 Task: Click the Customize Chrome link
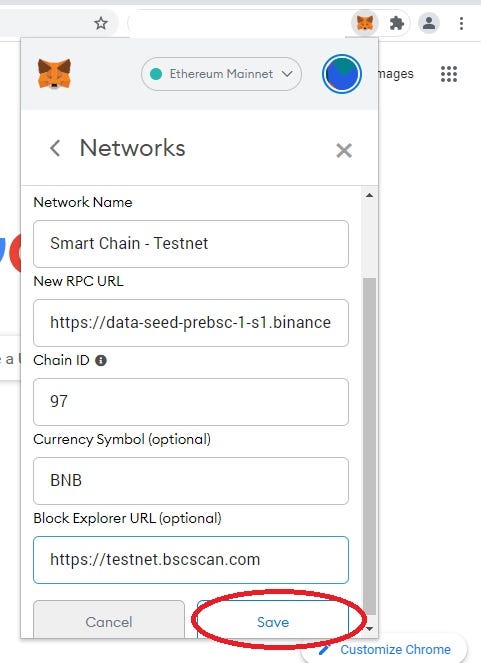(395, 649)
